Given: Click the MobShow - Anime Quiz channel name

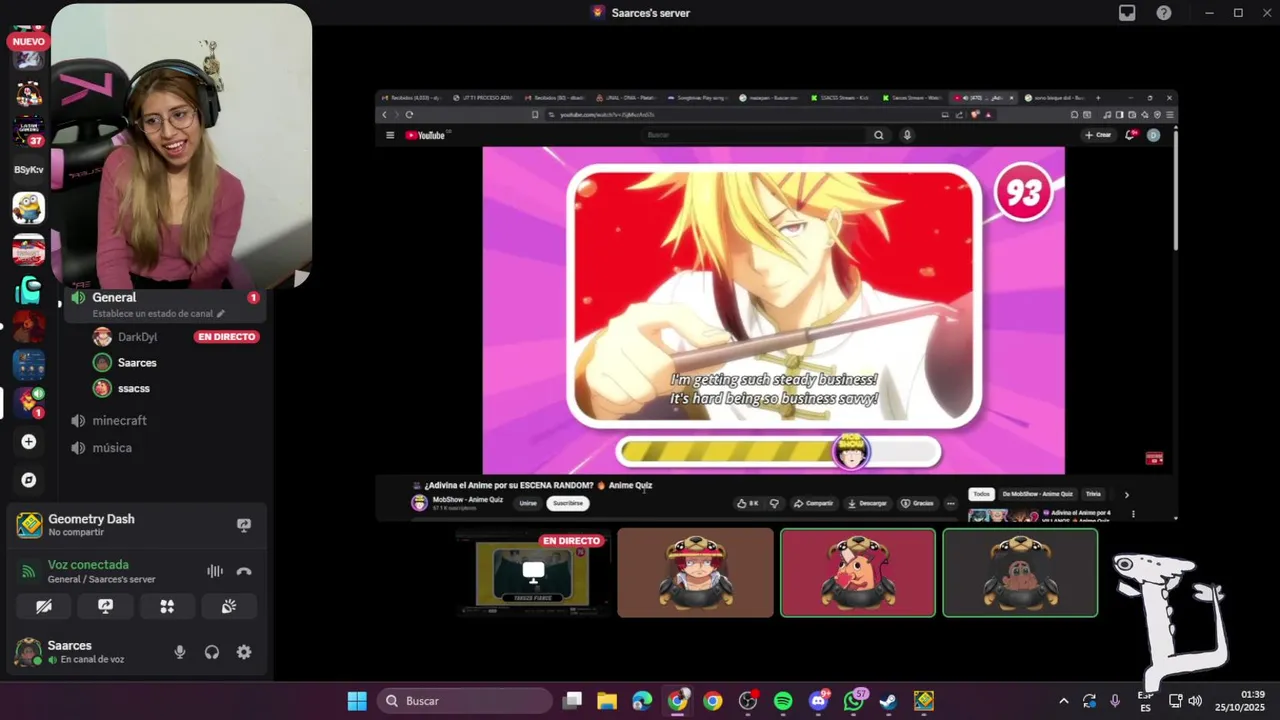Looking at the screenshot, I should tap(467, 499).
